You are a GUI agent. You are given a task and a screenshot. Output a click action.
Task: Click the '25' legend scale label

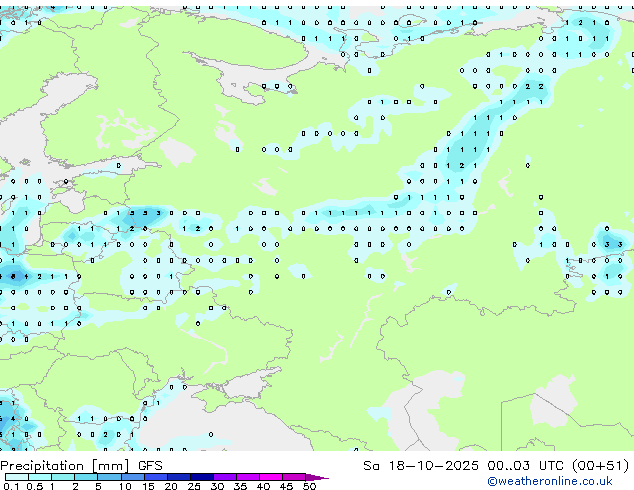194,486
